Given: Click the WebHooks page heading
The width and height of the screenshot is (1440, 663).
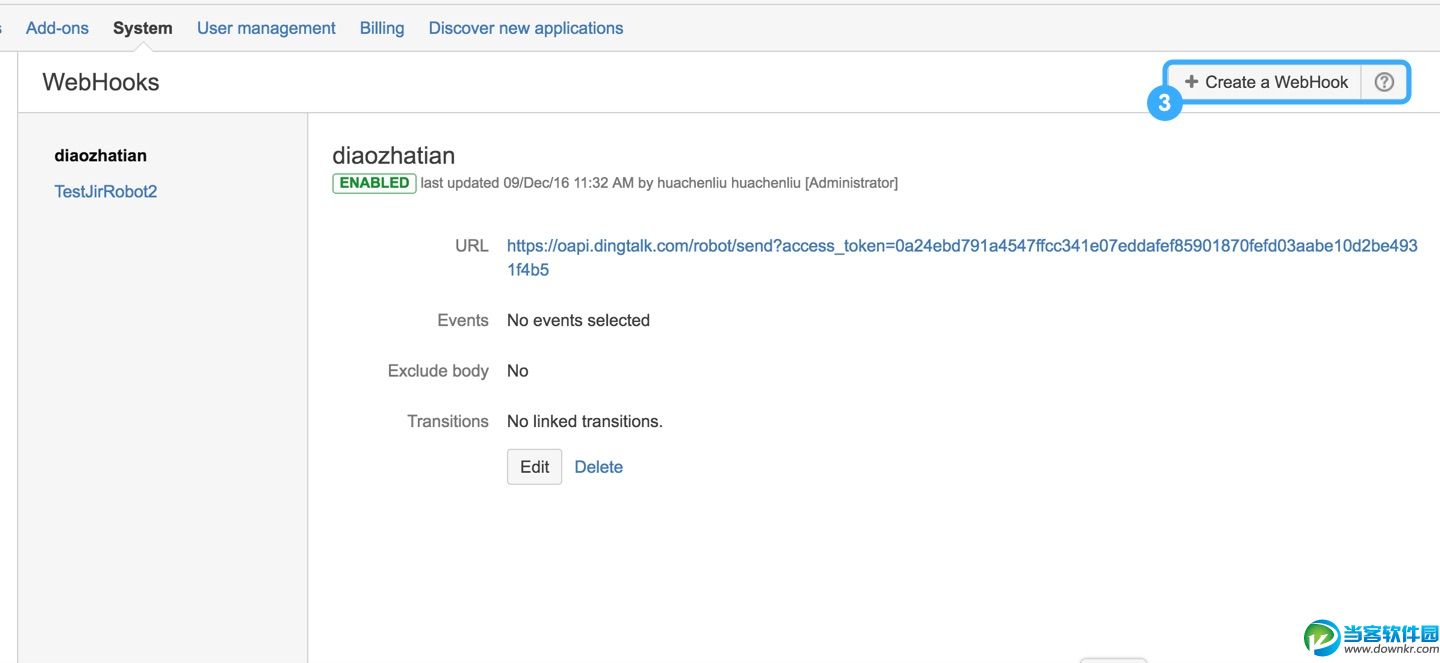Looking at the screenshot, I should pyautogui.click(x=101, y=82).
